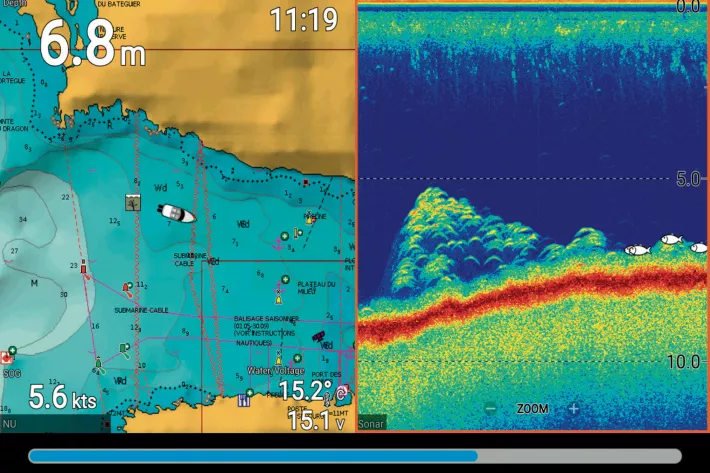710x473 pixels.
Task: Tap the red can buoy beside depth 23
Action: tap(83, 268)
